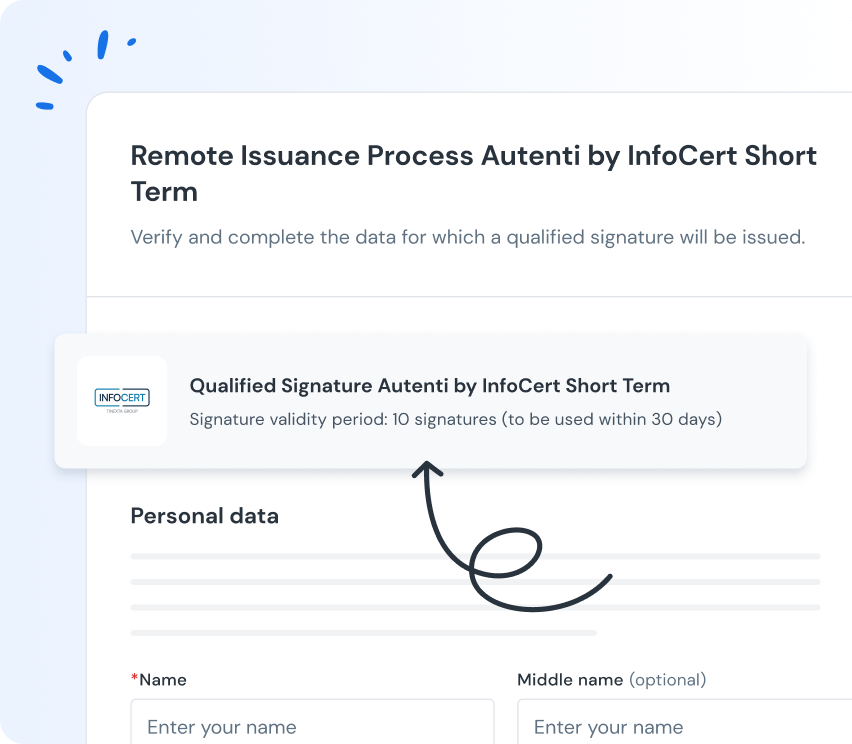
Task: Click the red required asterisk beside Name
Action: coord(134,678)
